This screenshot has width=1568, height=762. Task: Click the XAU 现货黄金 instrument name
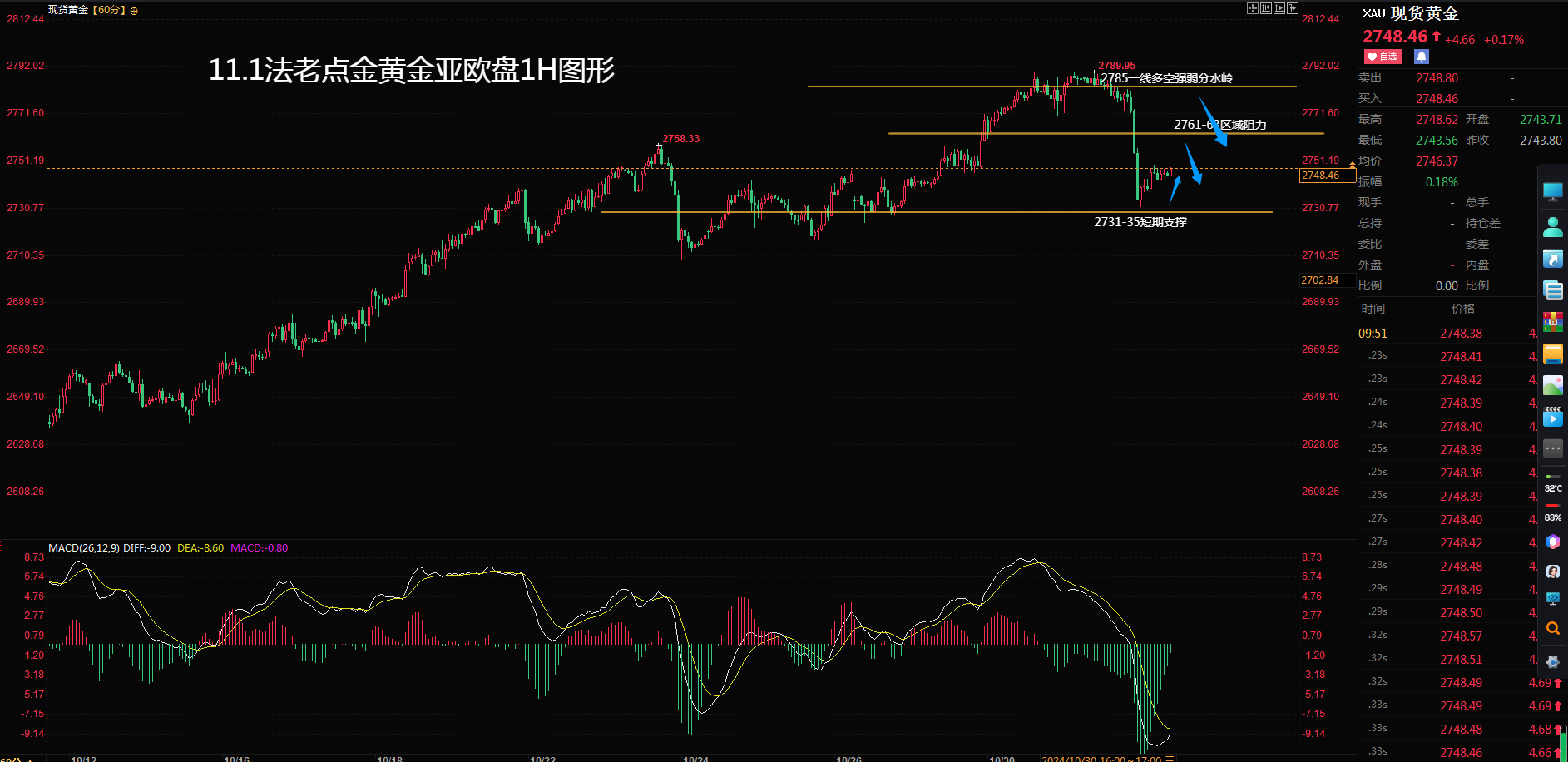(x=1411, y=13)
